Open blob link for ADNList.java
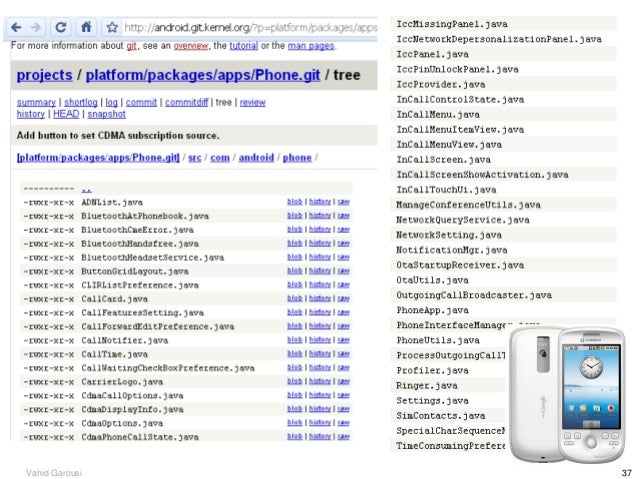Screen dimensions: 638x479 click(x=295, y=202)
